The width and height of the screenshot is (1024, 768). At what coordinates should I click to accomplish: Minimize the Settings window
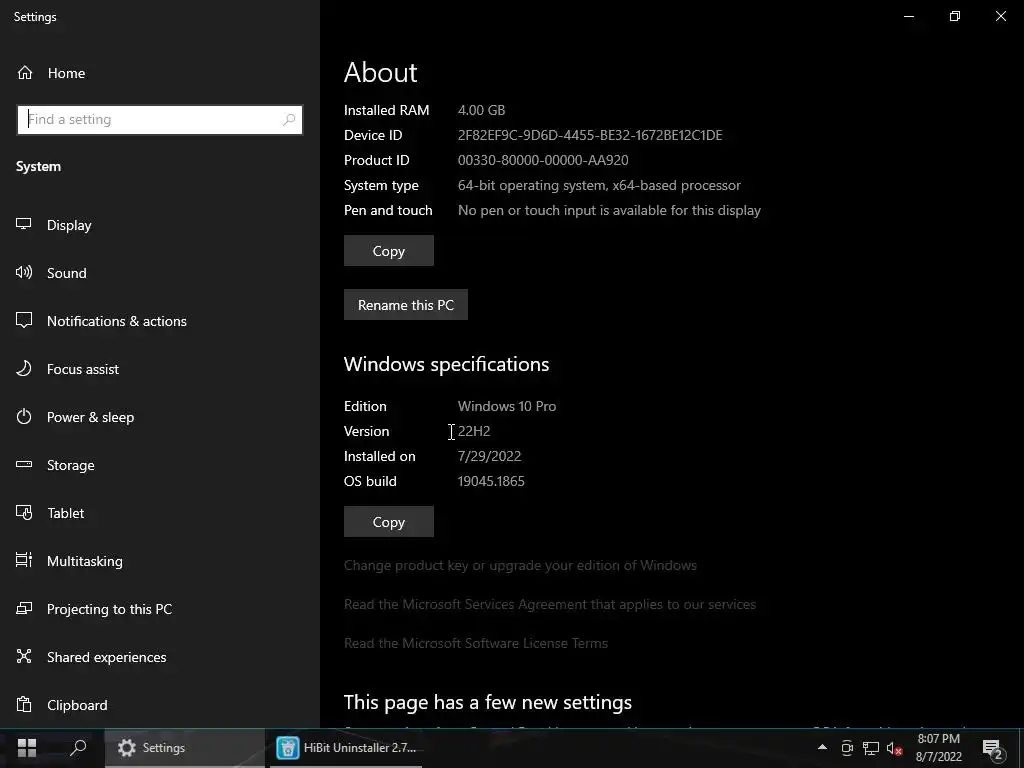click(x=908, y=16)
